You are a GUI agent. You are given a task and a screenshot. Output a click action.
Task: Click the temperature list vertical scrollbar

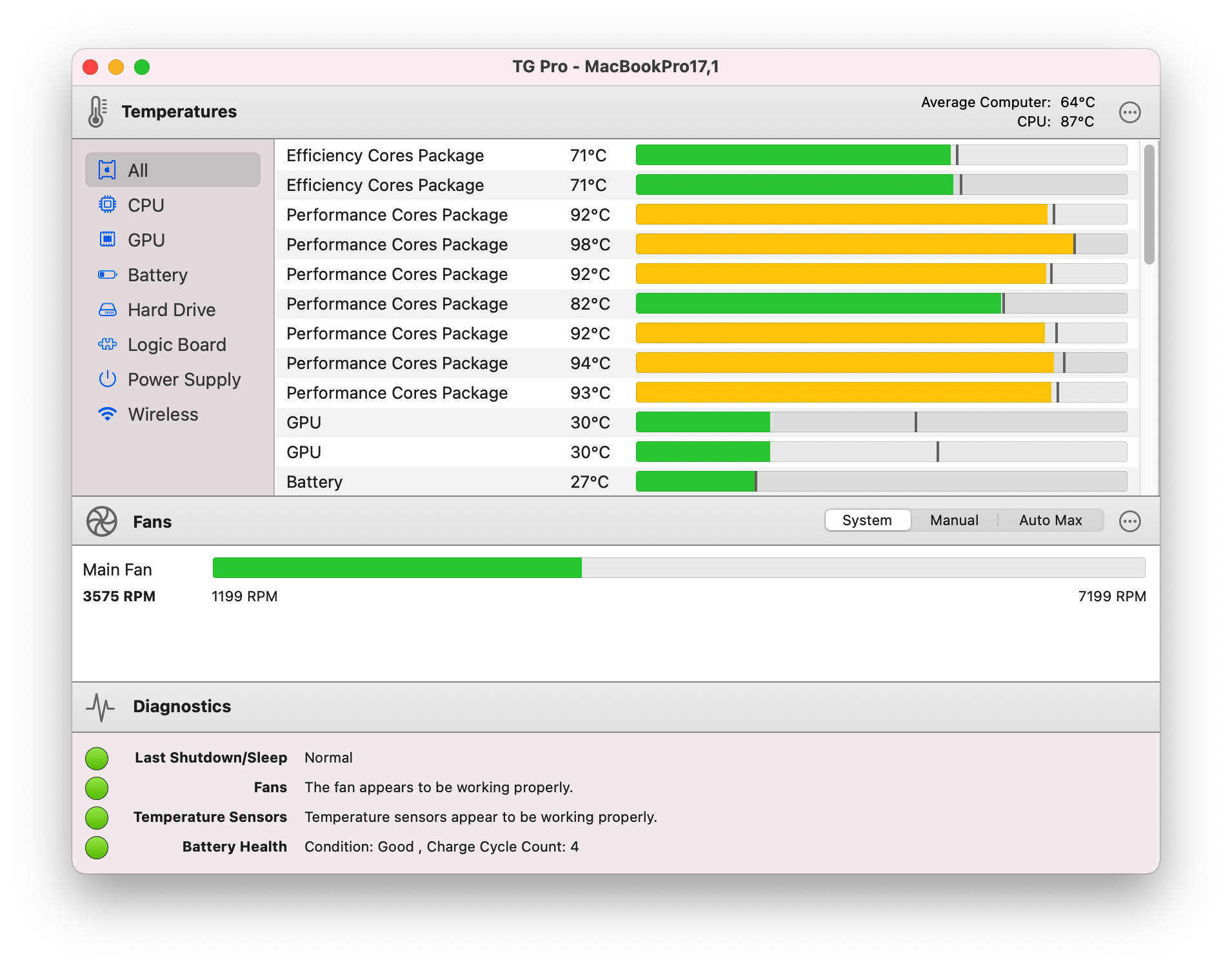(x=1149, y=205)
